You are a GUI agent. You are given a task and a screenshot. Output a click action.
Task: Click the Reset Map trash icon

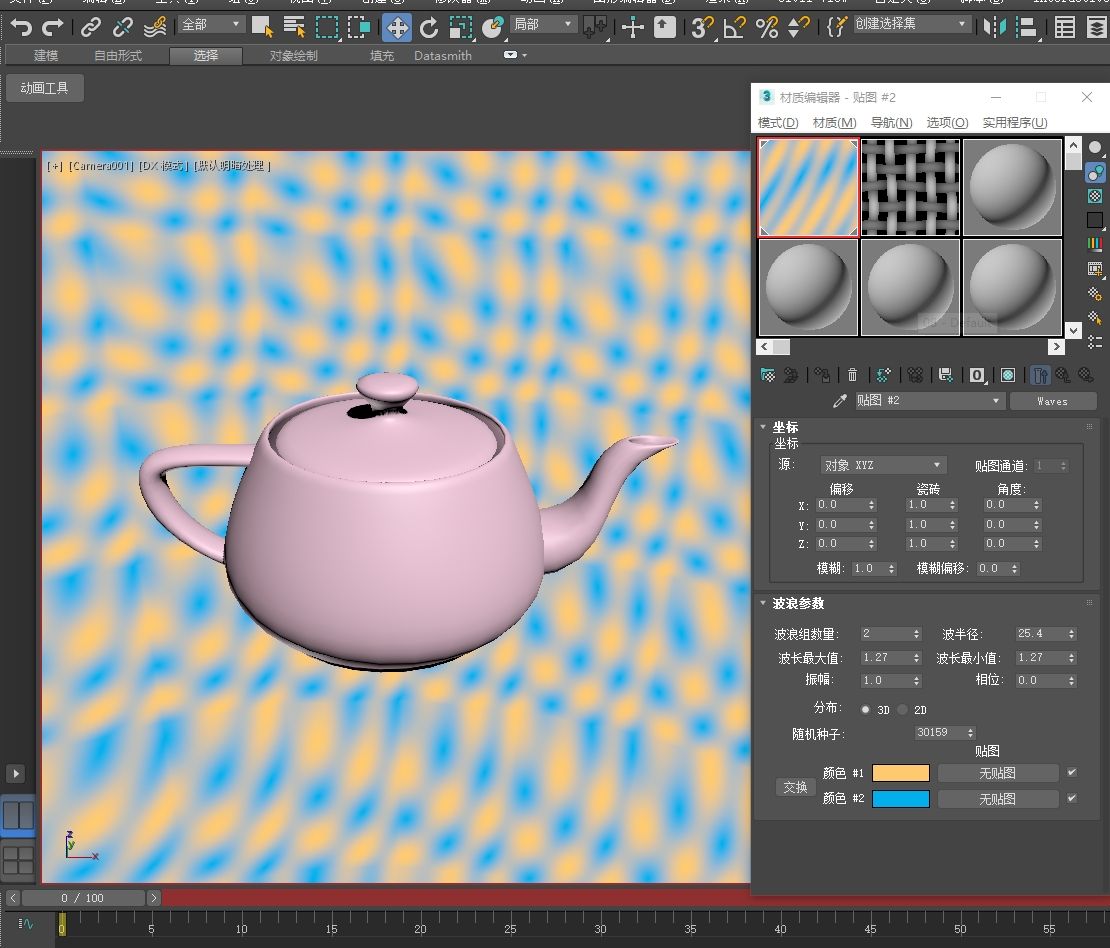coord(852,375)
